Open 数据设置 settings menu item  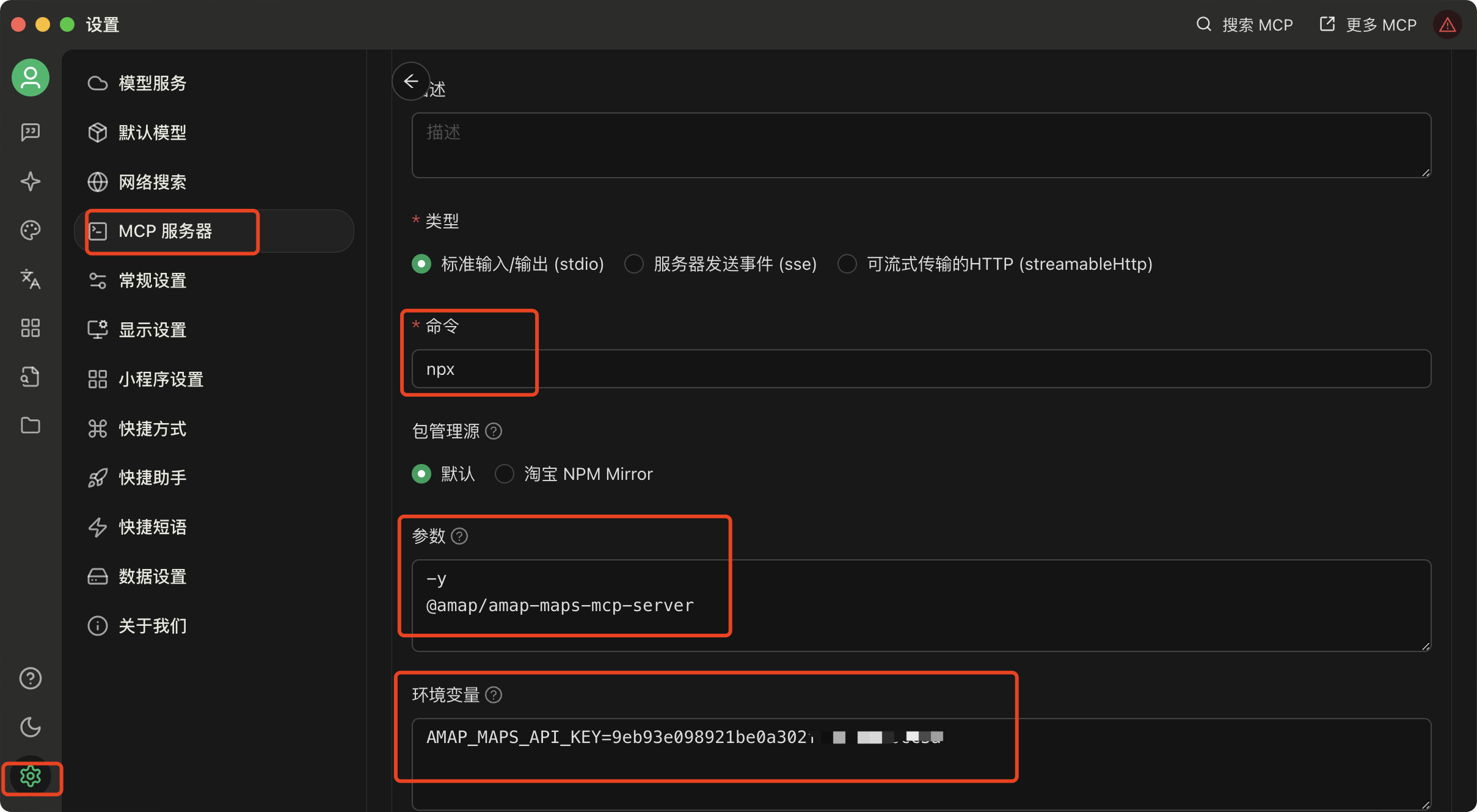[x=152, y=576]
